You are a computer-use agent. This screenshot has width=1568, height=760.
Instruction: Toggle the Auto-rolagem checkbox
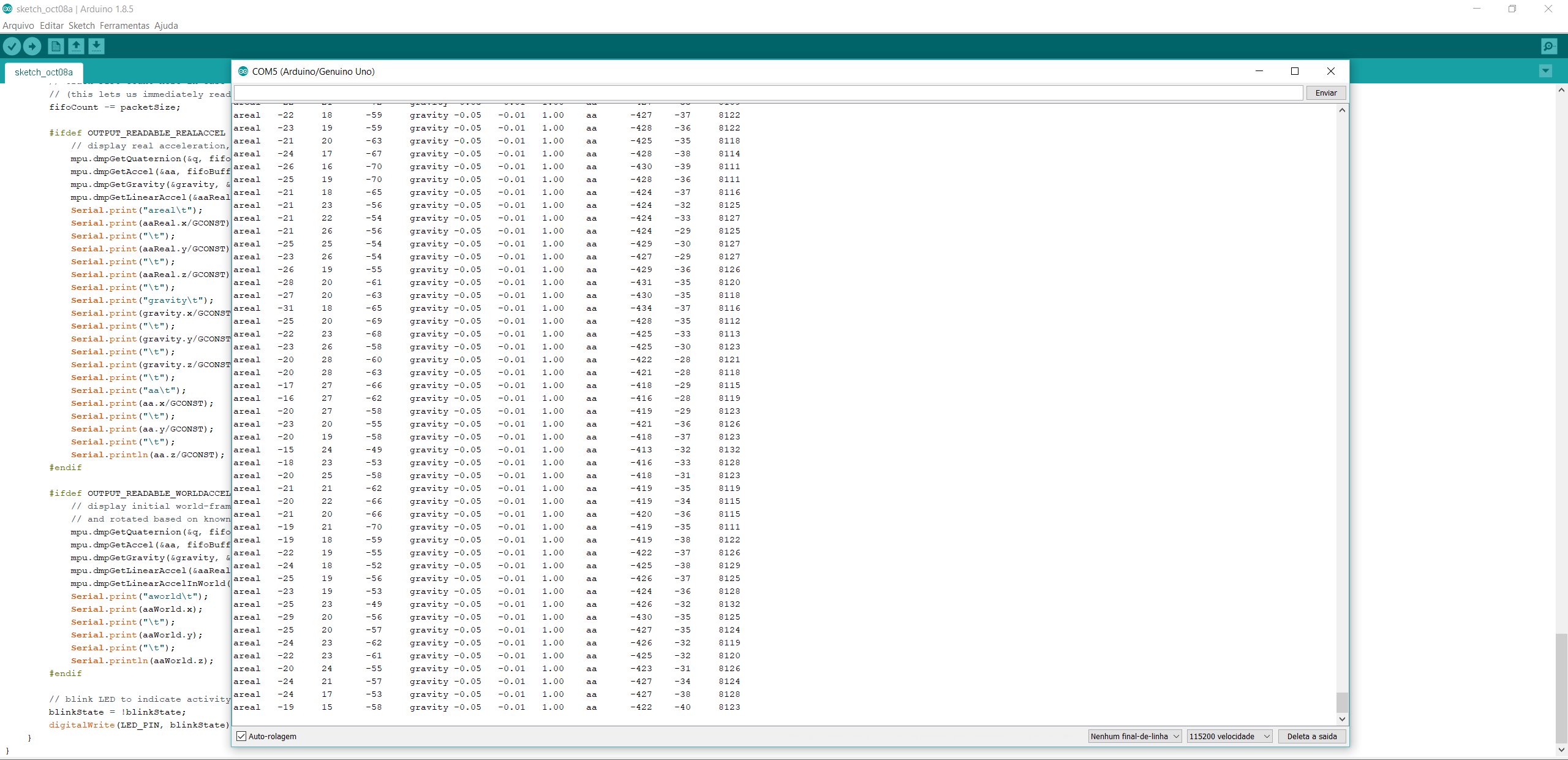240,736
